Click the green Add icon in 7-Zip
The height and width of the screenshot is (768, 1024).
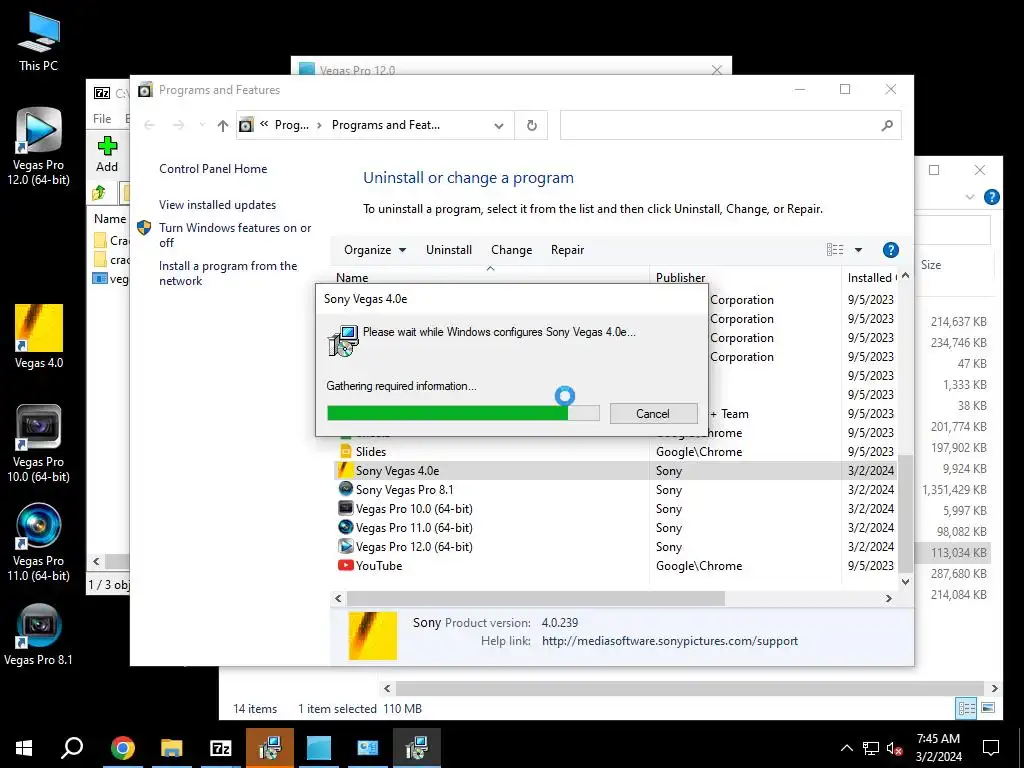coord(107,146)
